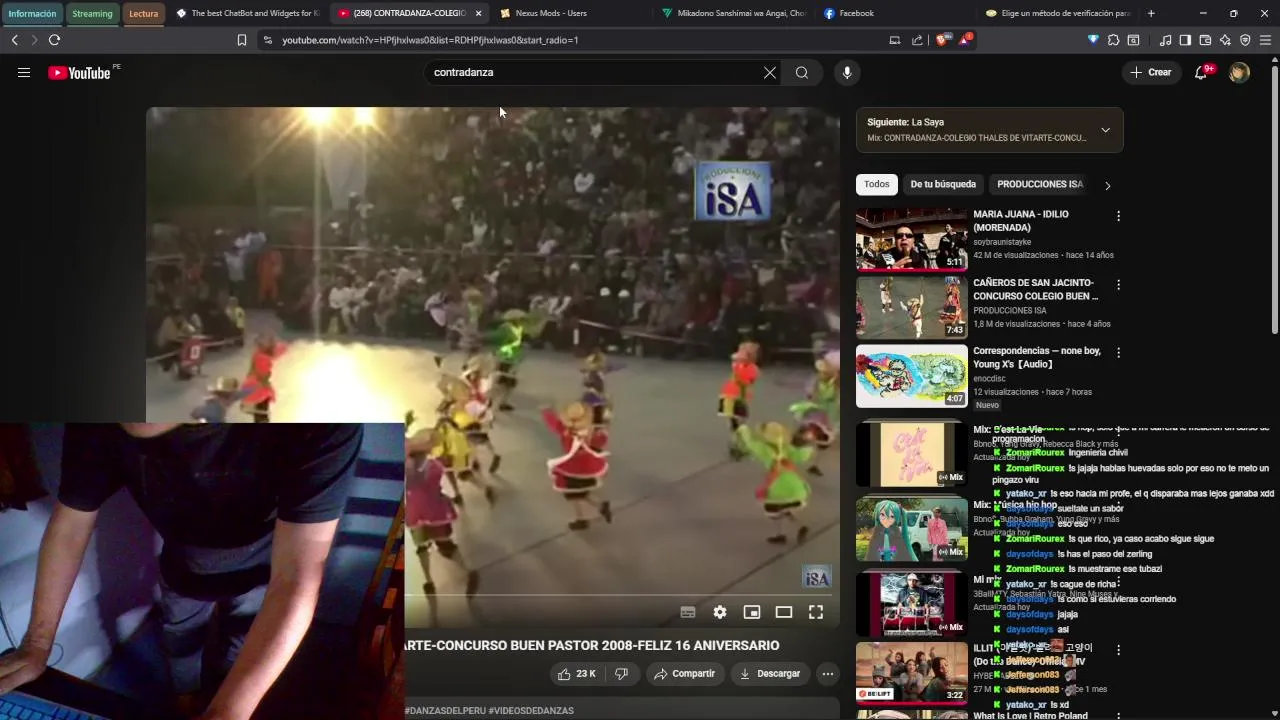
Task: Open the browser main menu
Action: 1265,40
